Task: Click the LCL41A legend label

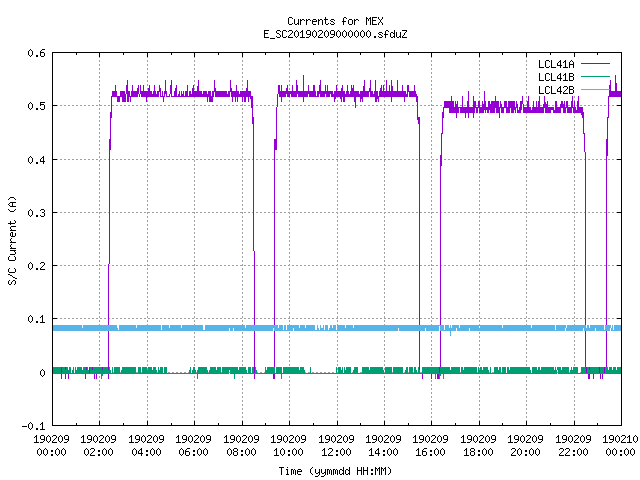Action: point(556,64)
